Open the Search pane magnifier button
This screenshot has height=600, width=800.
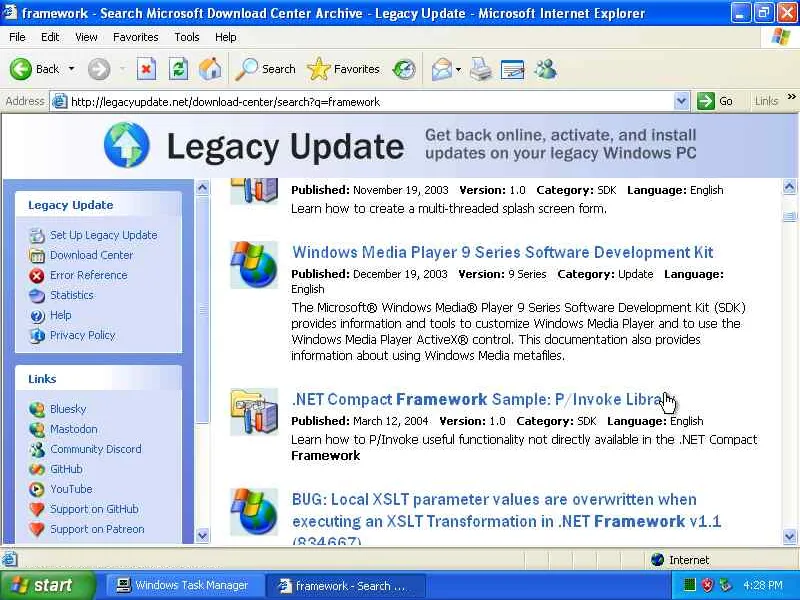click(x=265, y=69)
